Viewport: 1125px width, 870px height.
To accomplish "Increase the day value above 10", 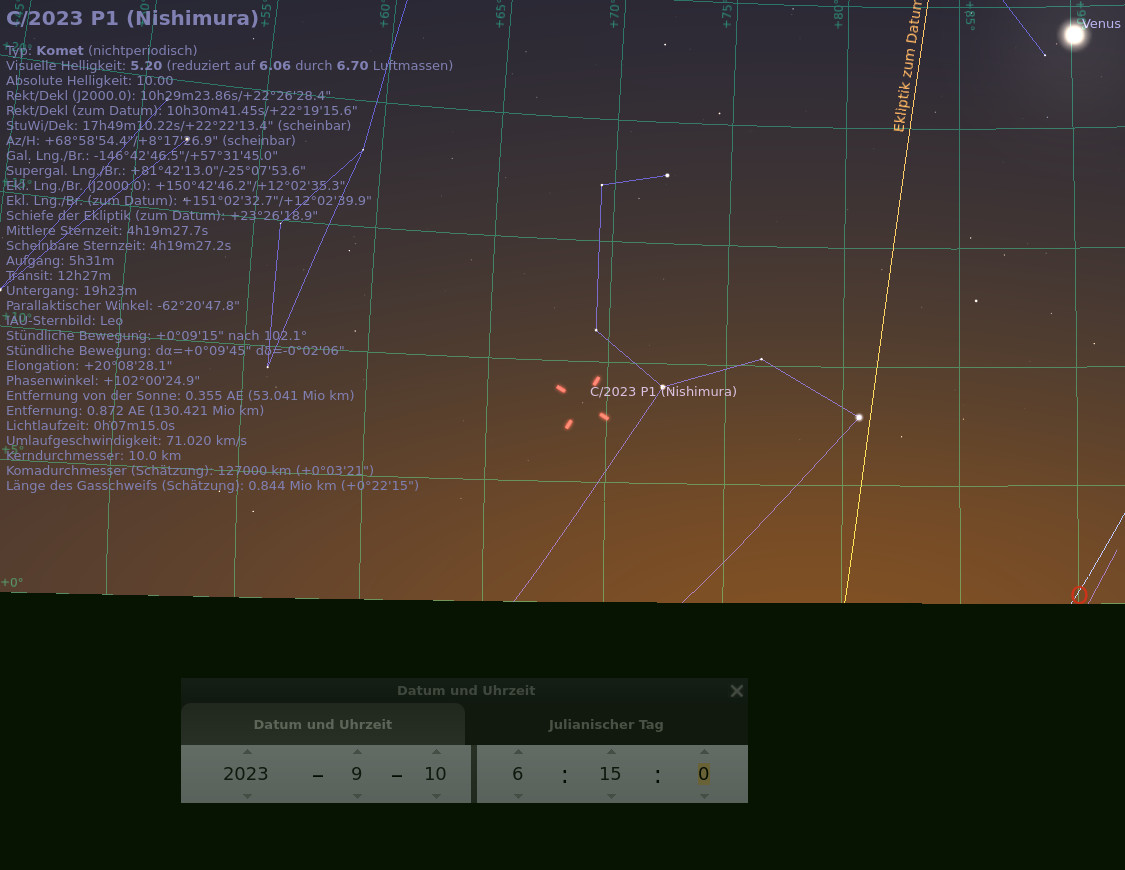I will (436, 752).
